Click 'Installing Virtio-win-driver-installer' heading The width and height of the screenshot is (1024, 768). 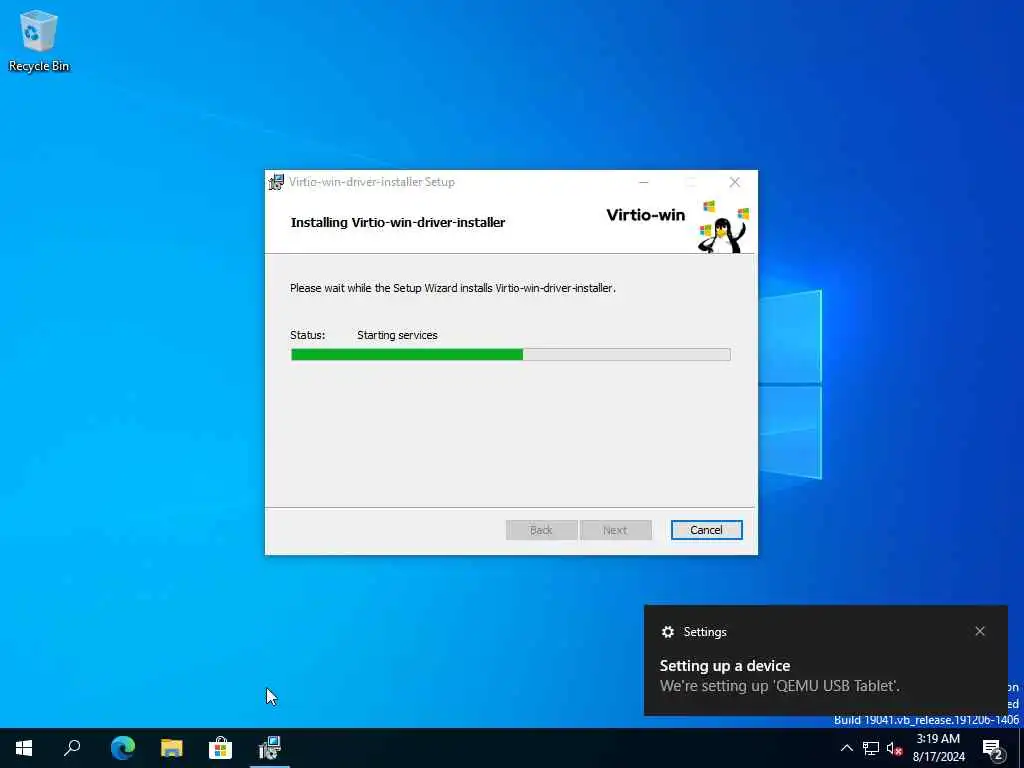[398, 222]
